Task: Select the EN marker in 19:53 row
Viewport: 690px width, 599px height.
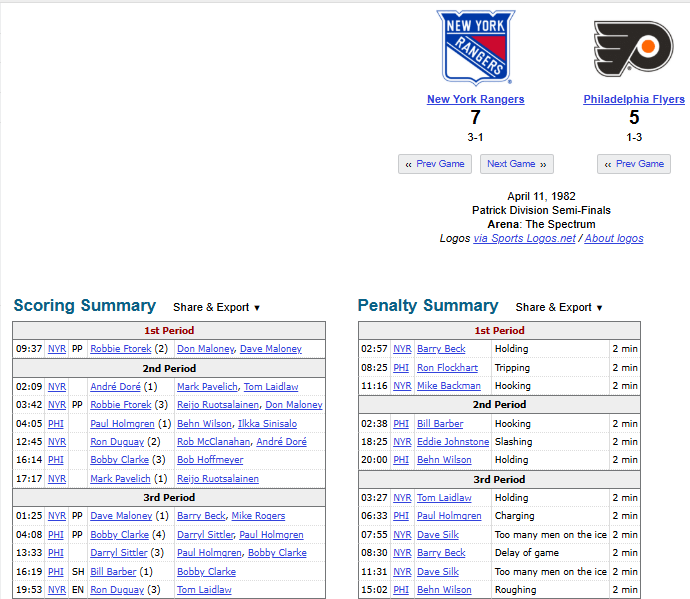Action: click(x=77, y=590)
